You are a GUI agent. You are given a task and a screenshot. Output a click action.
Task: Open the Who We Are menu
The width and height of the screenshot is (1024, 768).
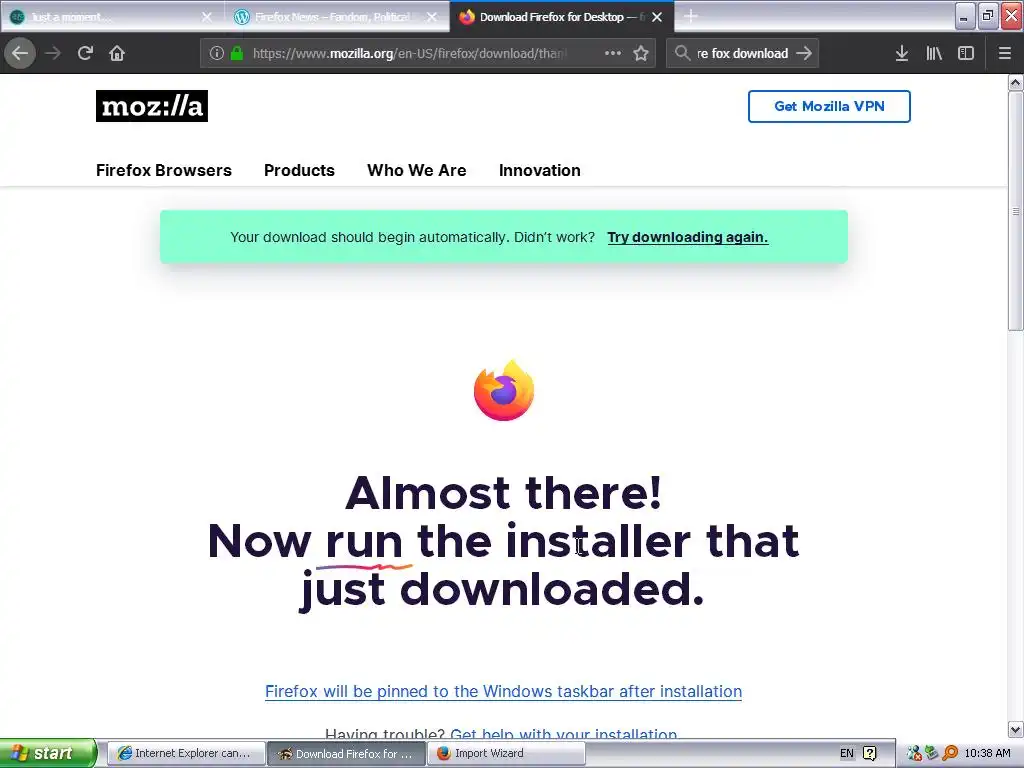point(417,170)
